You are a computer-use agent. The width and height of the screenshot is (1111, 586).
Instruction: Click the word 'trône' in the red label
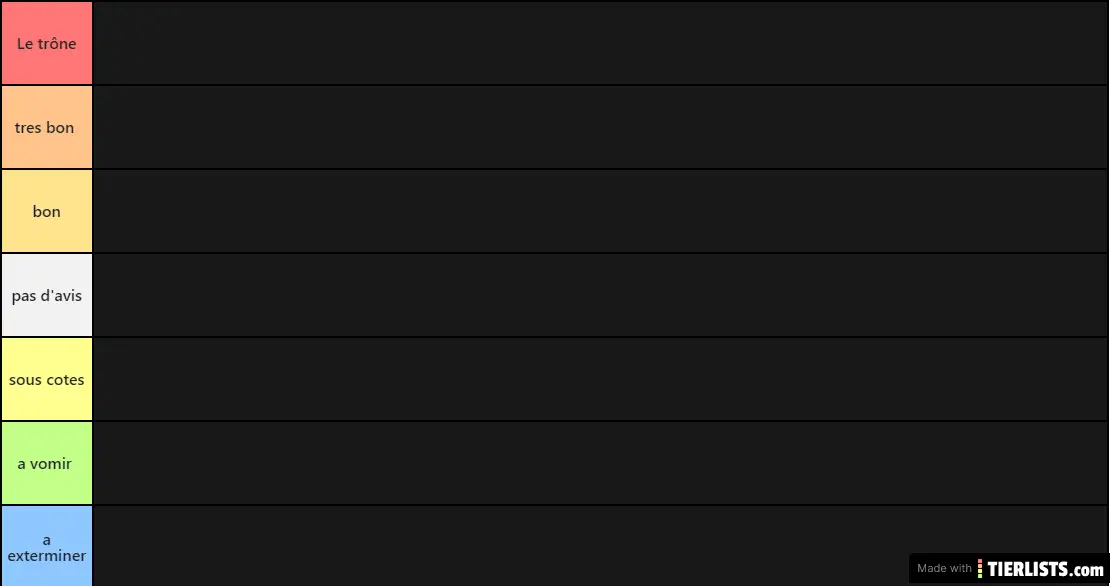56,44
